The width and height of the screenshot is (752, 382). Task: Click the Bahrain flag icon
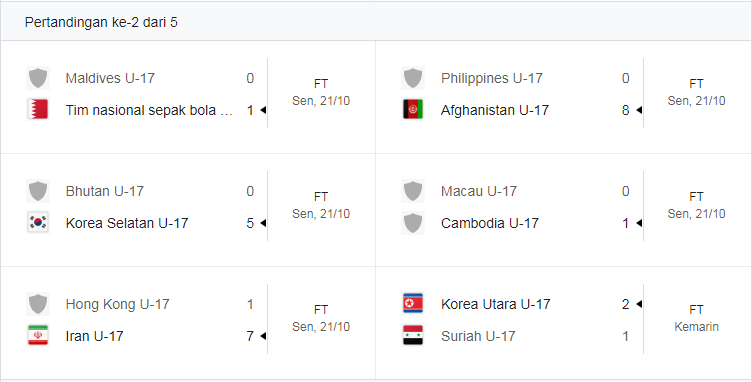point(38,110)
